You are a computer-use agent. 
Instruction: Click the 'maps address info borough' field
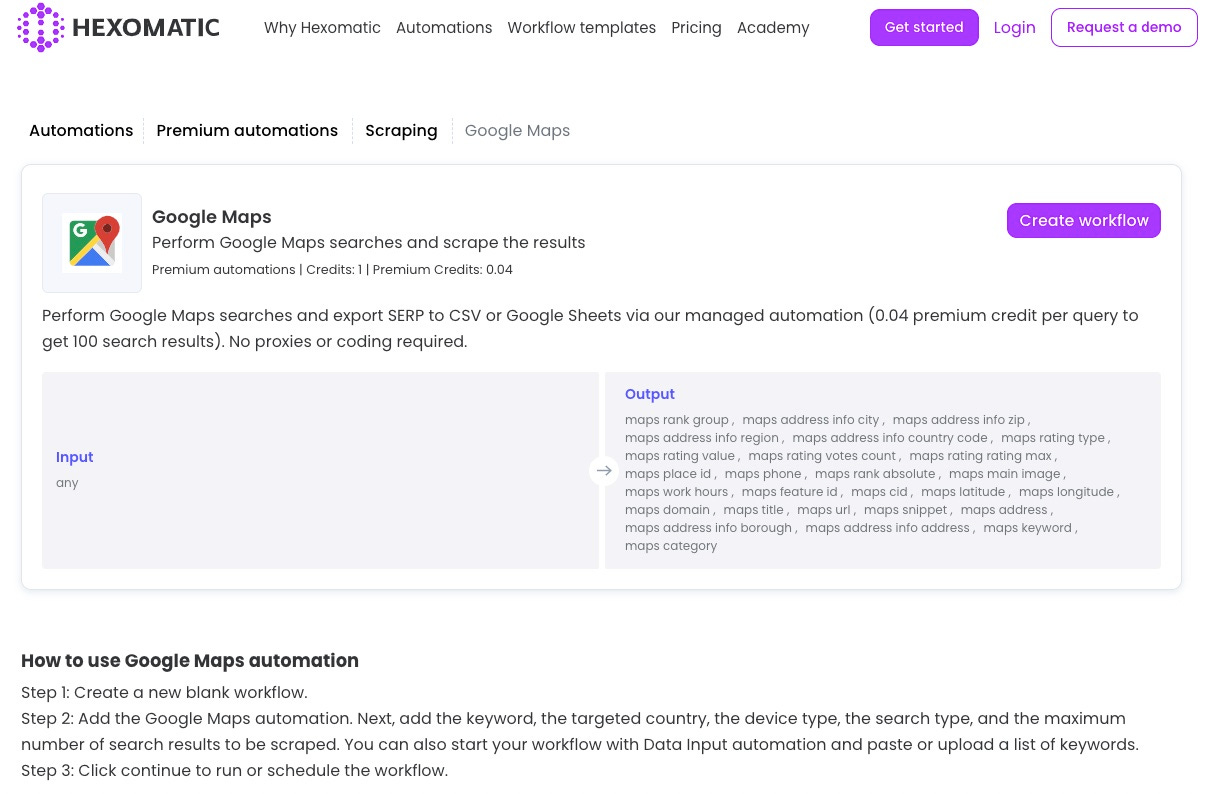tap(709, 528)
